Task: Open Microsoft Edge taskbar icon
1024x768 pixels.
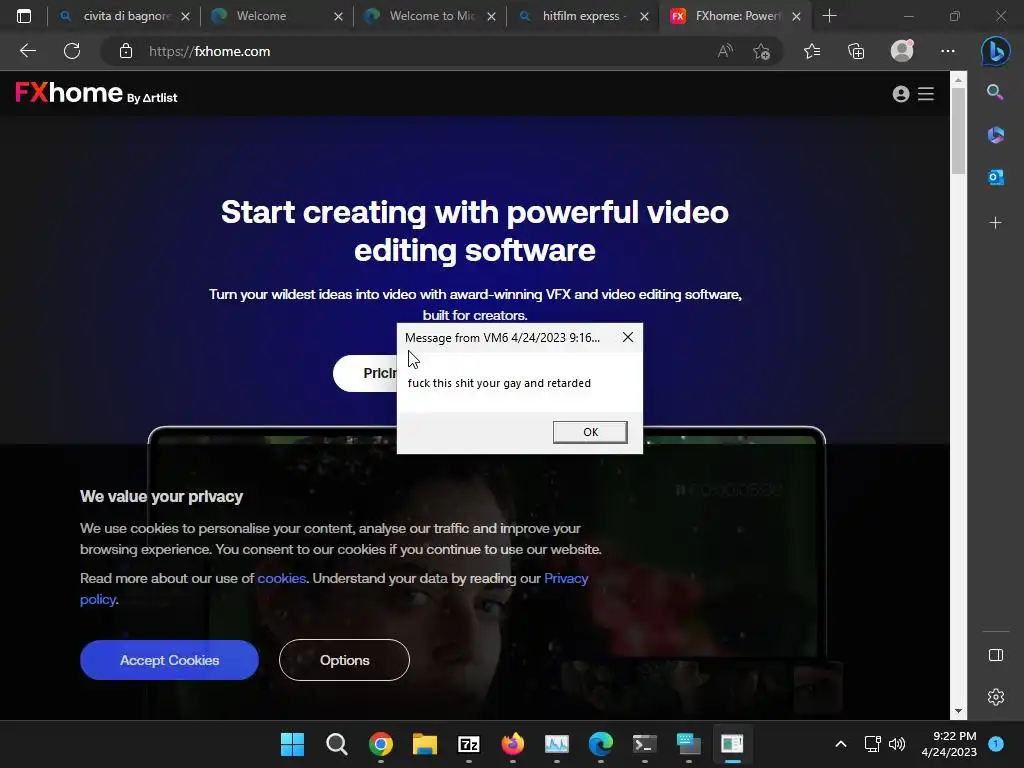Action: click(601, 744)
